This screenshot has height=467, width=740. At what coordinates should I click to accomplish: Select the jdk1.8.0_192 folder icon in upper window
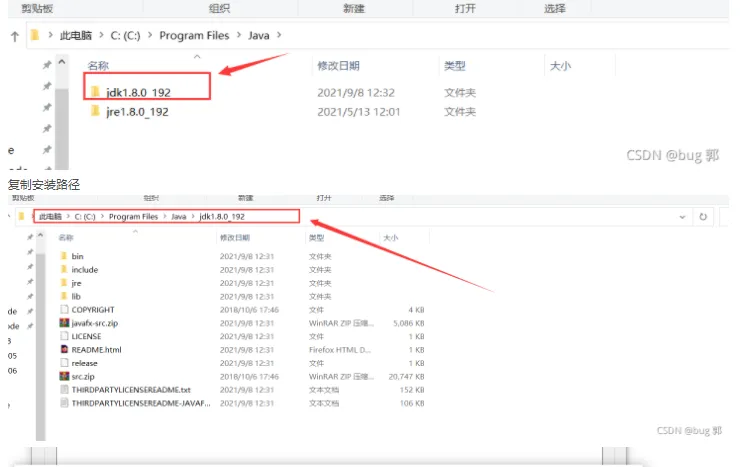(95, 92)
